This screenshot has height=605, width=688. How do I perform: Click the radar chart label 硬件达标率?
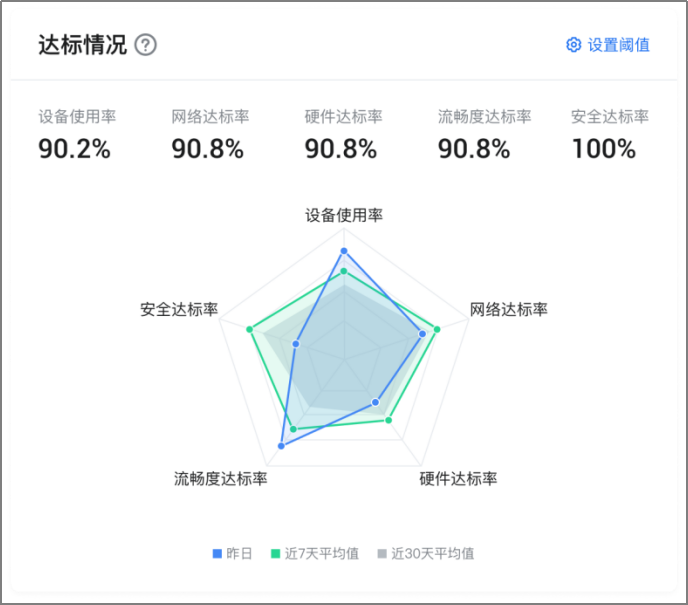click(x=458, y=478)
